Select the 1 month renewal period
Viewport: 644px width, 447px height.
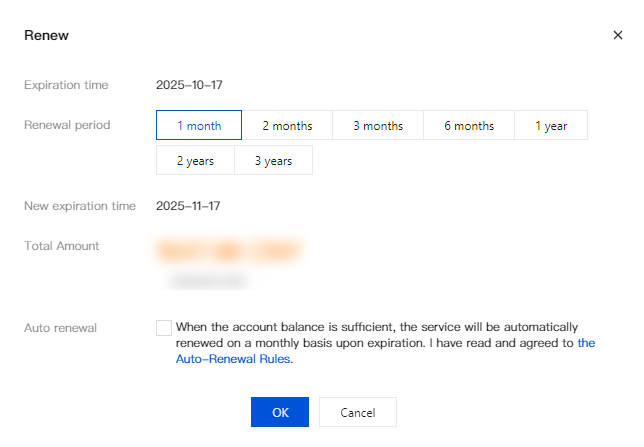198,125
